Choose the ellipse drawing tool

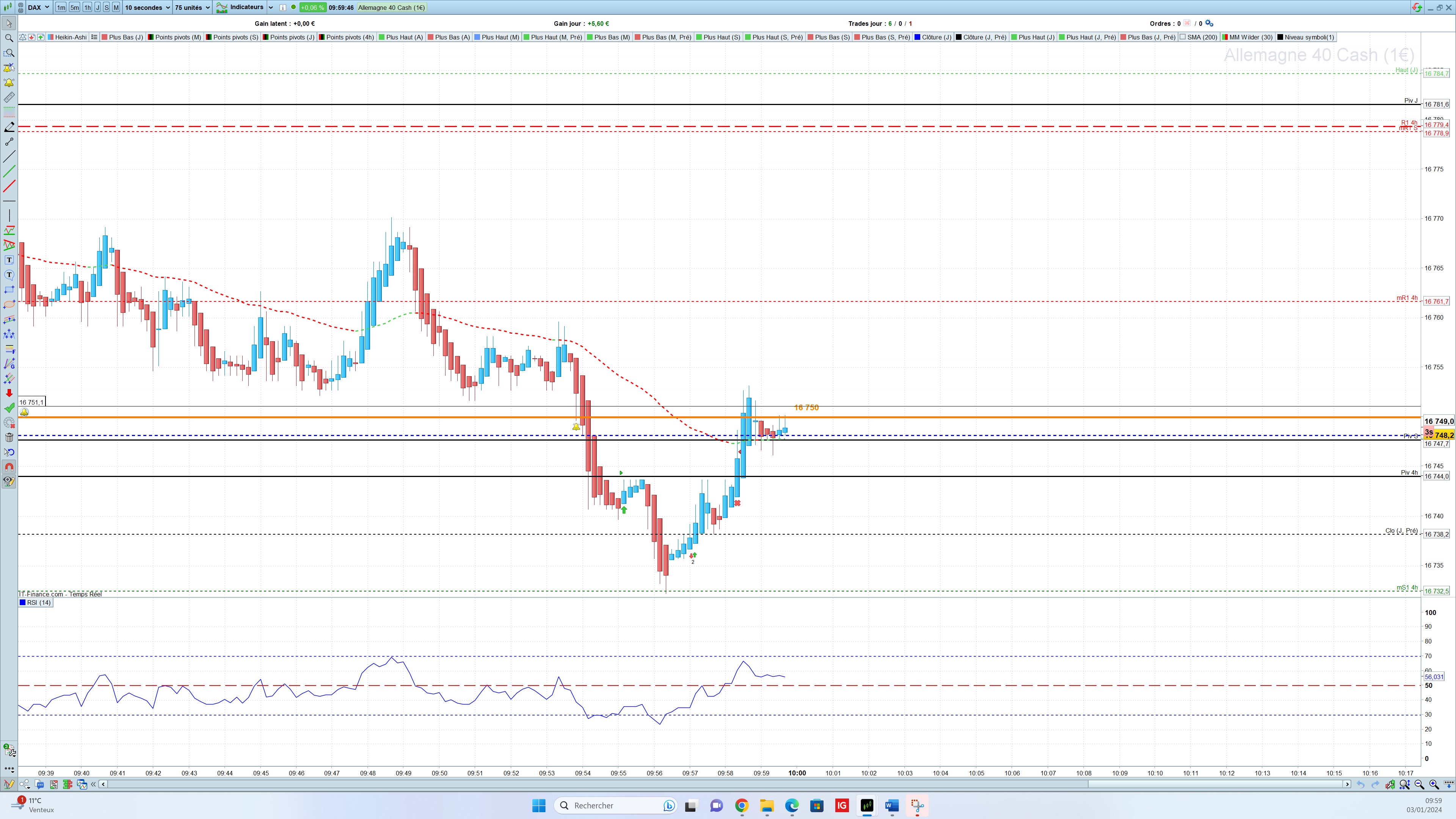[9, 304]
